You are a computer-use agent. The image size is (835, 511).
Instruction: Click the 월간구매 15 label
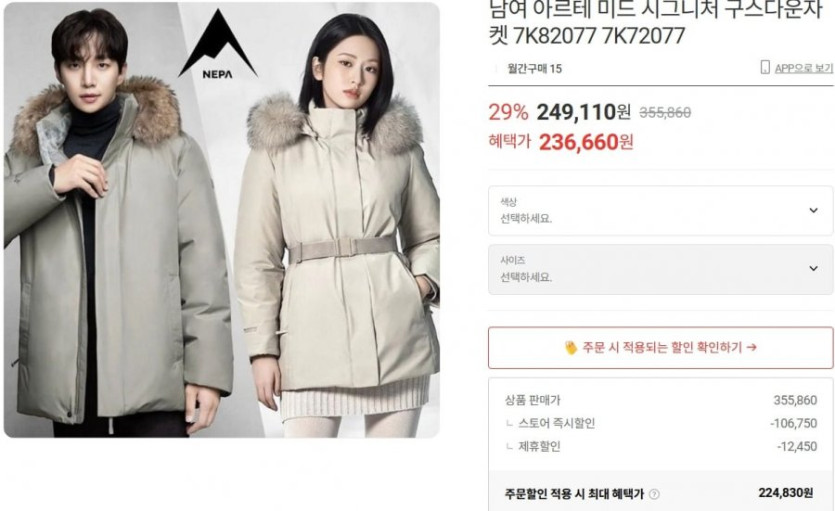coord(535,68)
